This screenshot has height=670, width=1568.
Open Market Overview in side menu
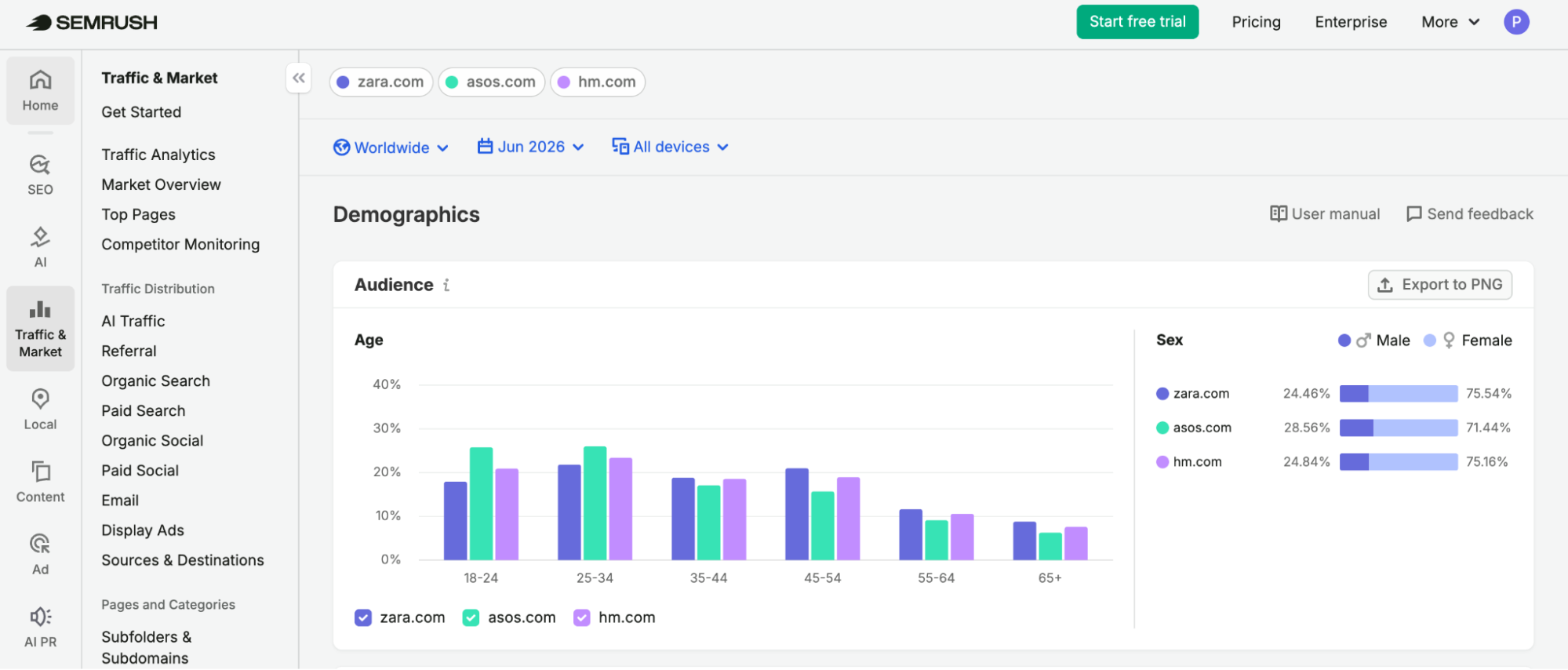161,184
